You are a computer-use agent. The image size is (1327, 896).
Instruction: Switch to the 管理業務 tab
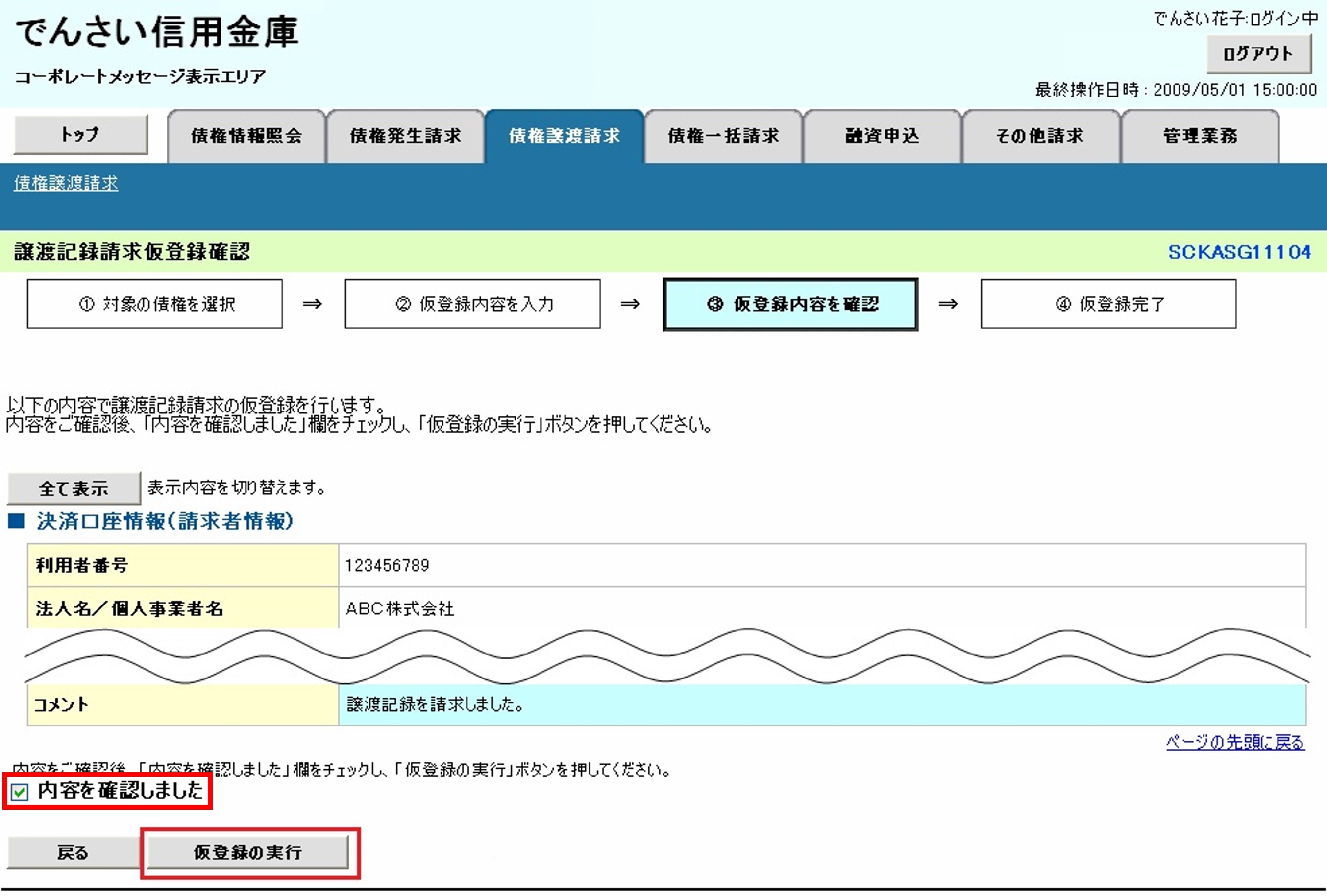[x=1199, y=136]
